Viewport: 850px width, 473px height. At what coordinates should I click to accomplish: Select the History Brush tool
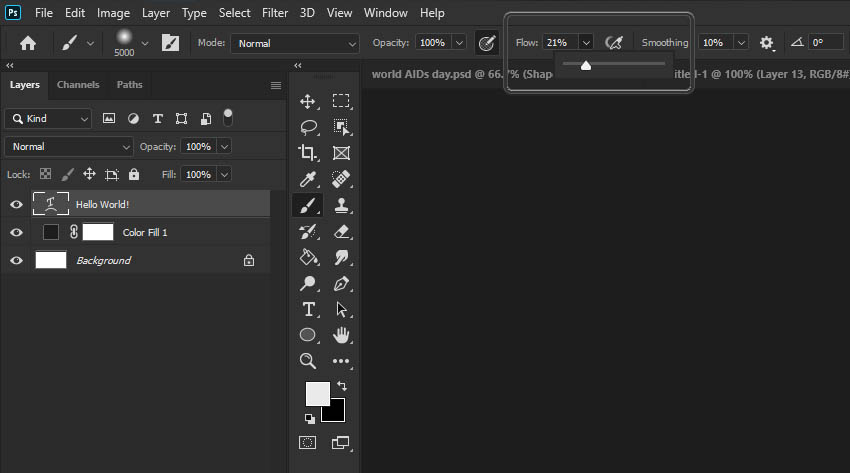(308, 232)
